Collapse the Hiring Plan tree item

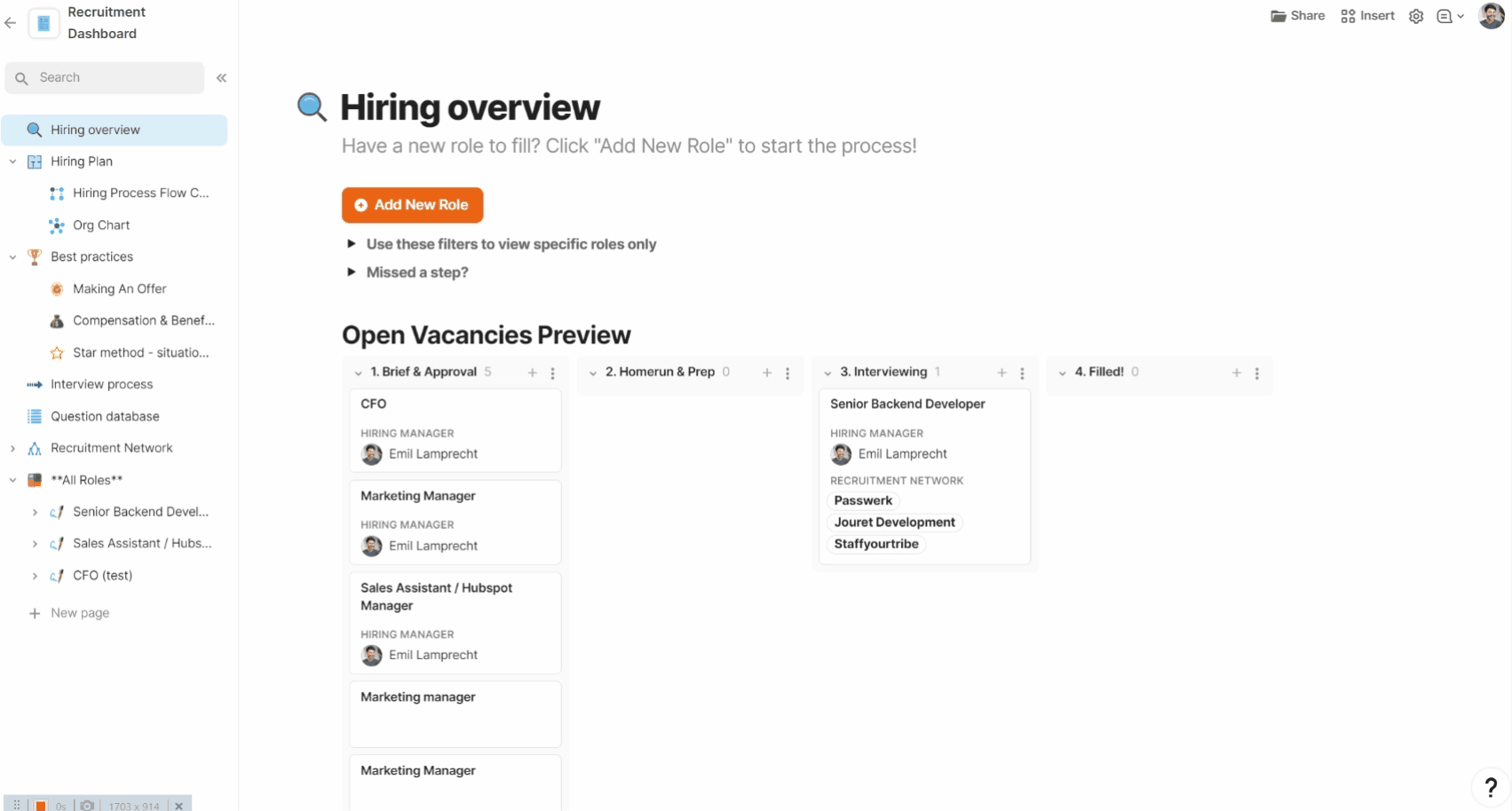(x=12, y=161)
